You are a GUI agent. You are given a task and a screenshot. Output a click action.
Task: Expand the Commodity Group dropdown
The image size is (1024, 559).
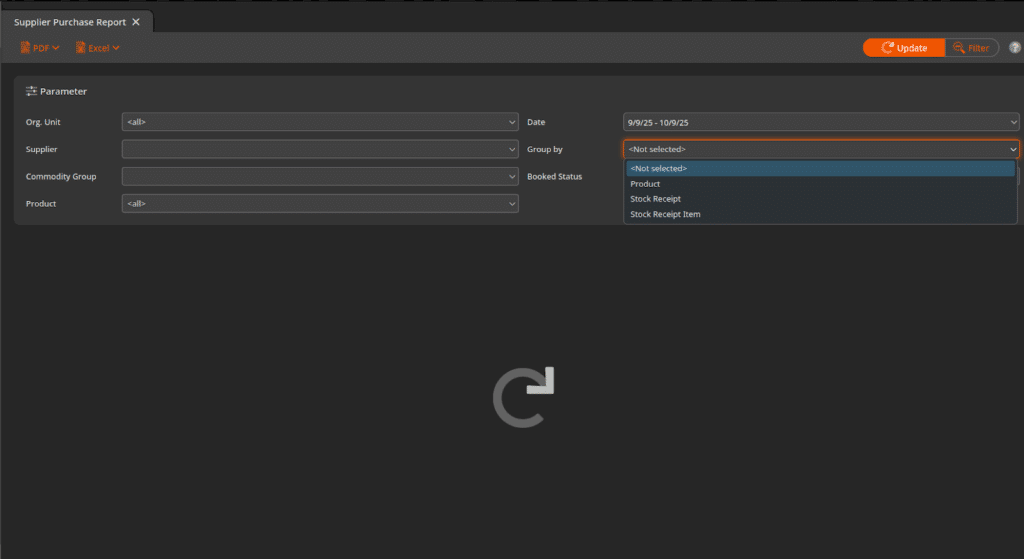point(320,176)
